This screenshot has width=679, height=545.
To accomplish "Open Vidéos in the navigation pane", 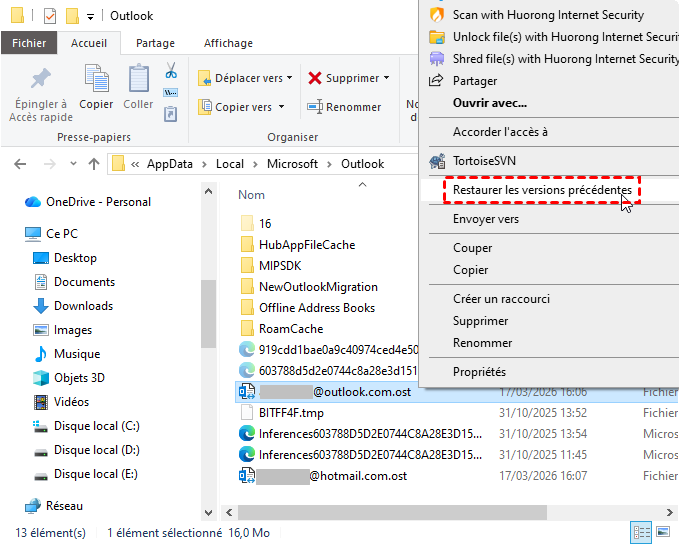I will point(61,402).
